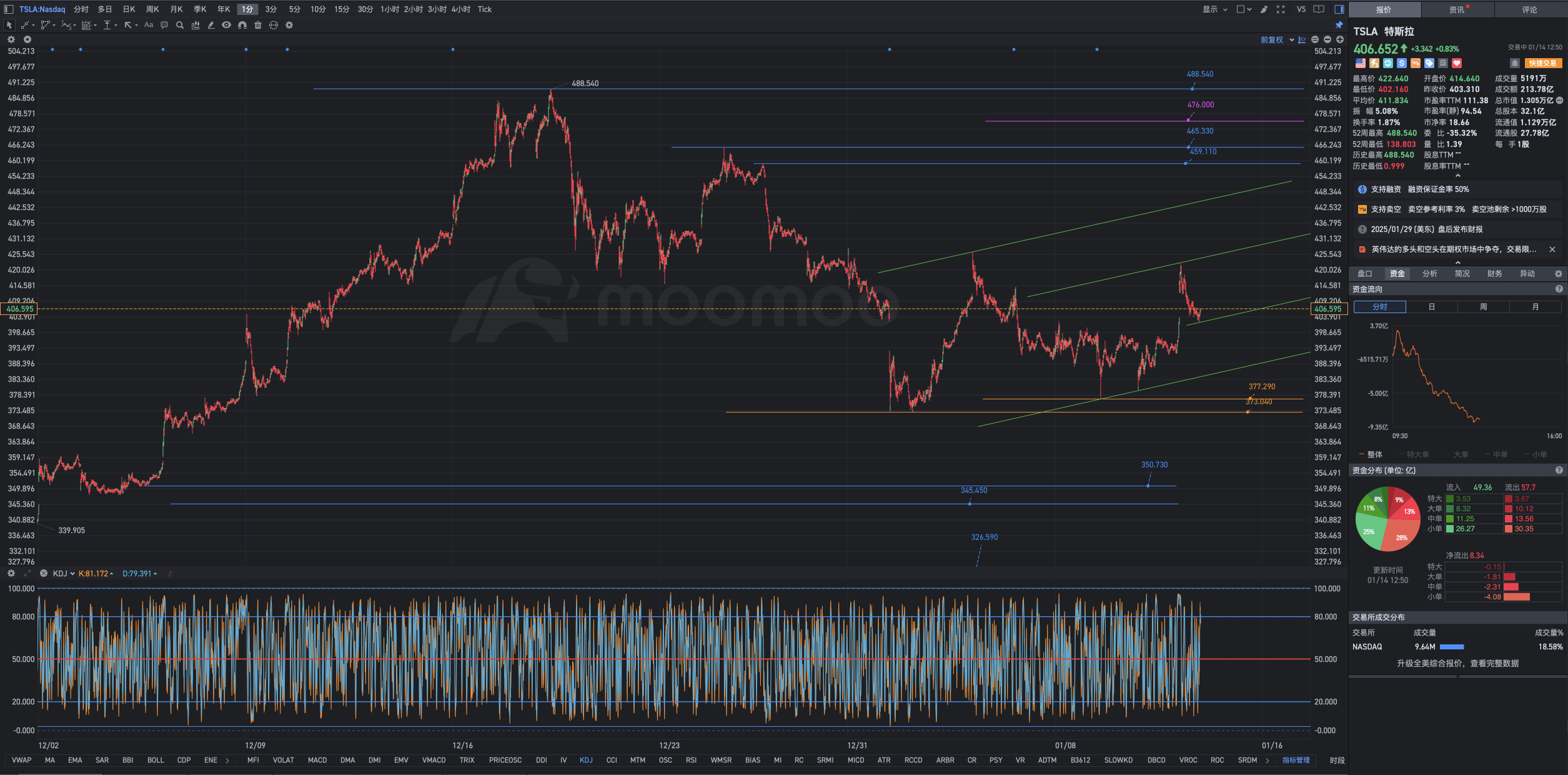Open the book reading mode icon
The image size is (1568, 775).
pyautogui.click(x=1319, y=9)
